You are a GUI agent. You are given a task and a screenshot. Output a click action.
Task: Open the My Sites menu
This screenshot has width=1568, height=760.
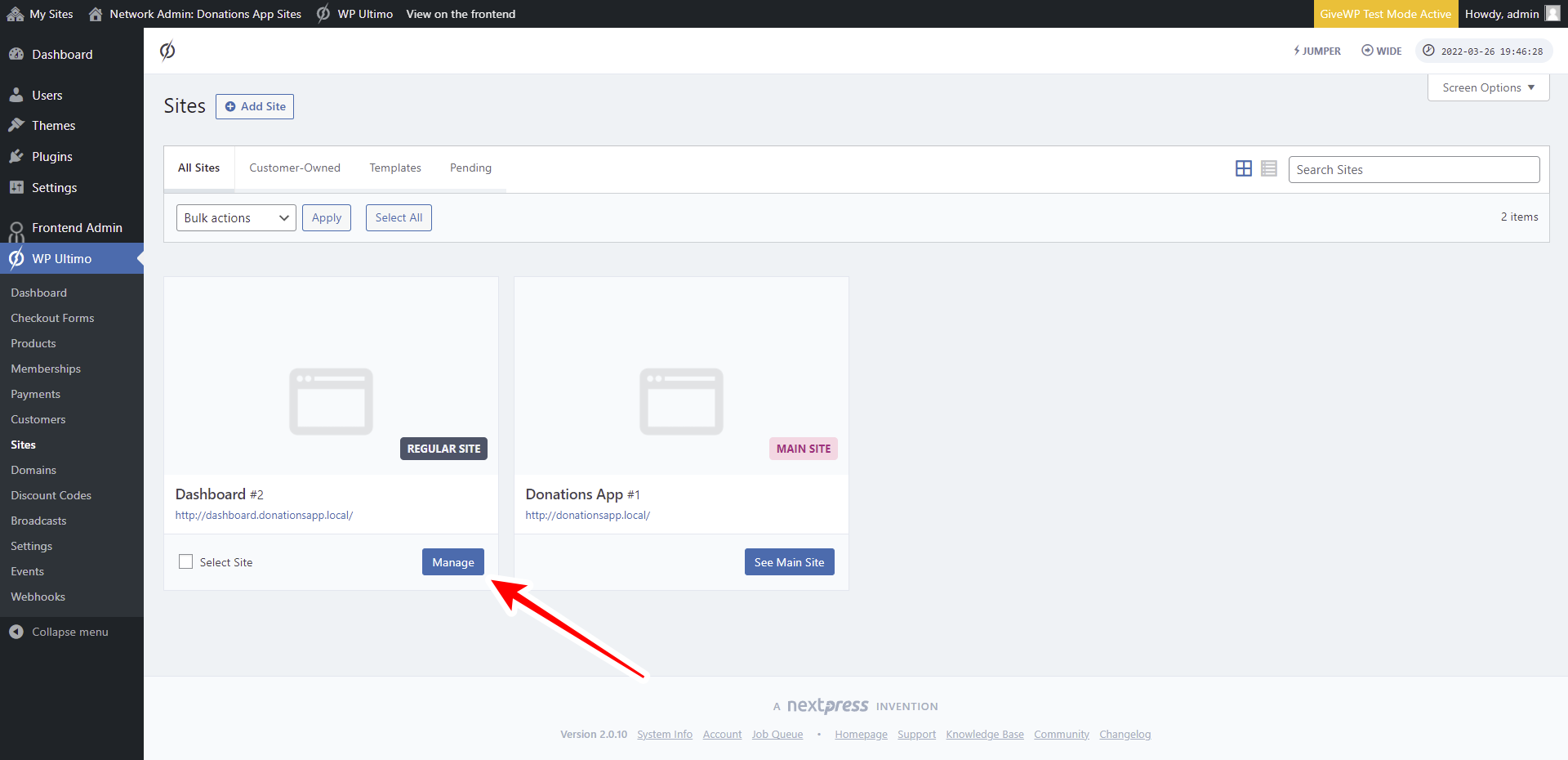(39, 14)
